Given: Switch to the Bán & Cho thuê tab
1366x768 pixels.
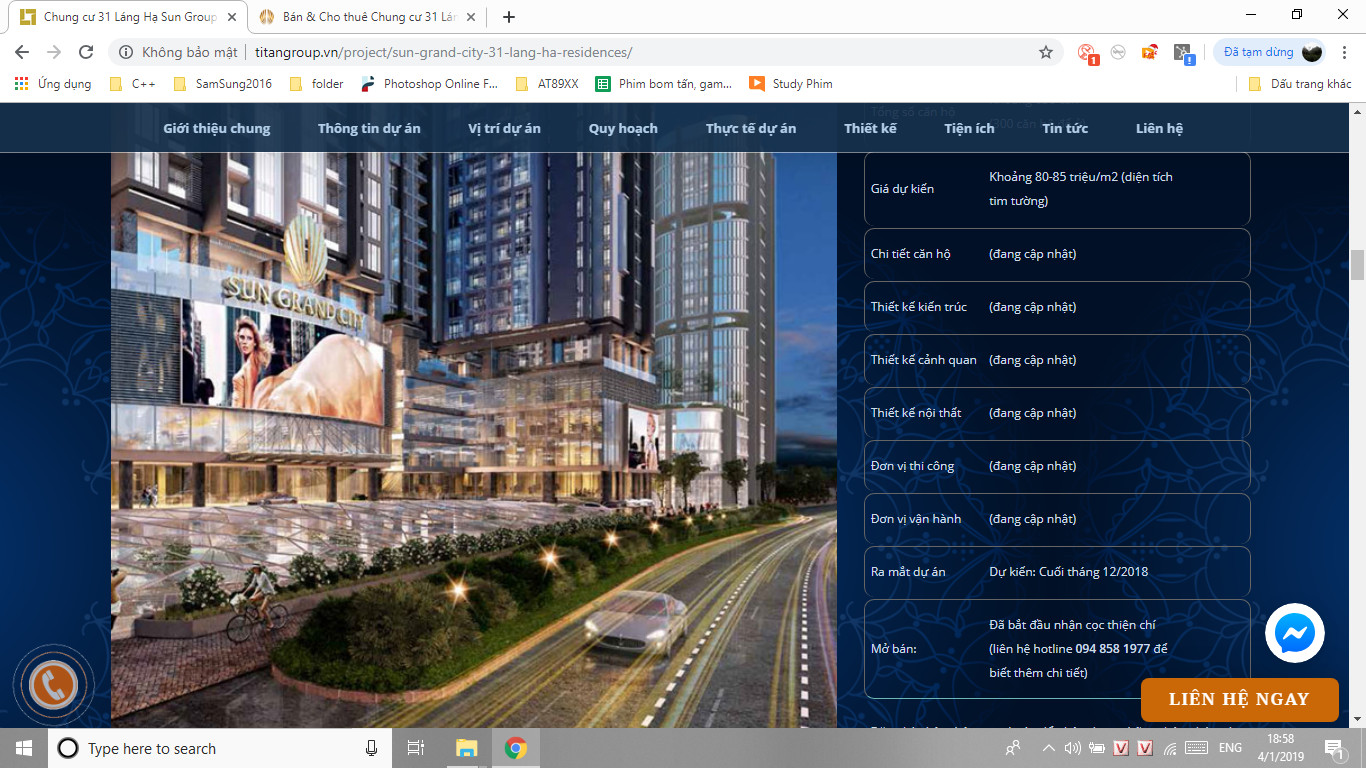Looking at the screenshot, I should pos(360,17).
